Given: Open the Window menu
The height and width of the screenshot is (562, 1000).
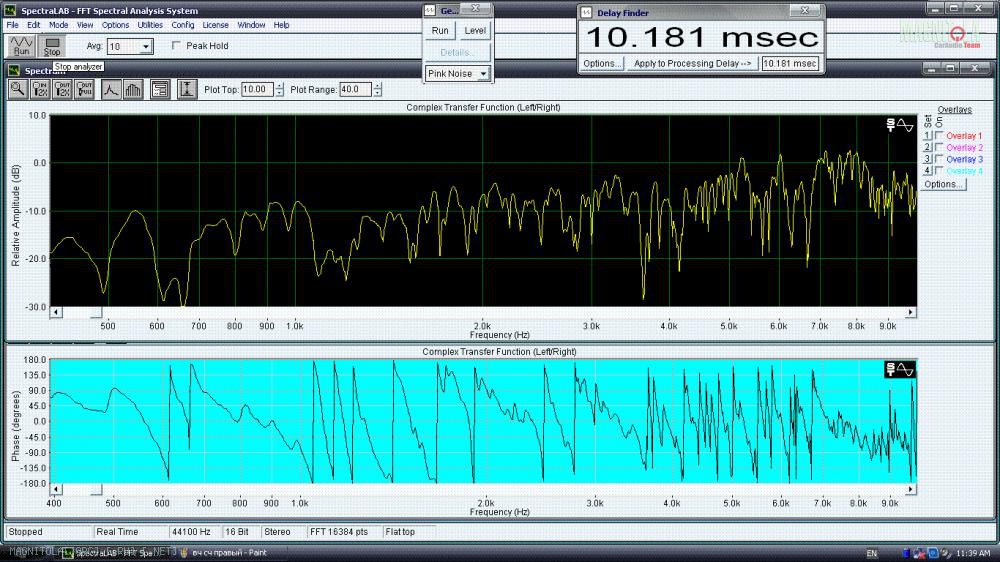Looking at the screenshot, I should point(251,25).
